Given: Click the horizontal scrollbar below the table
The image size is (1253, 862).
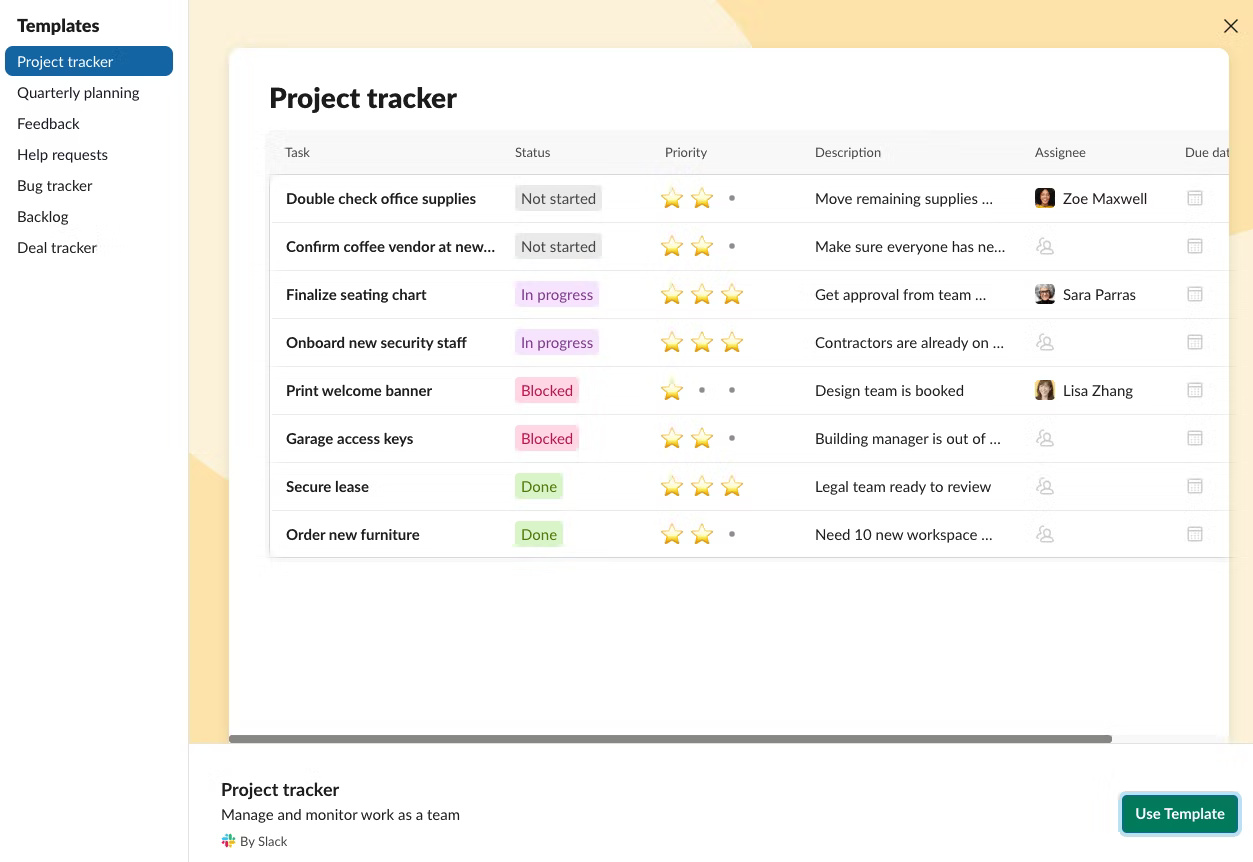Looking at the screenshot, I should (670, 739).
